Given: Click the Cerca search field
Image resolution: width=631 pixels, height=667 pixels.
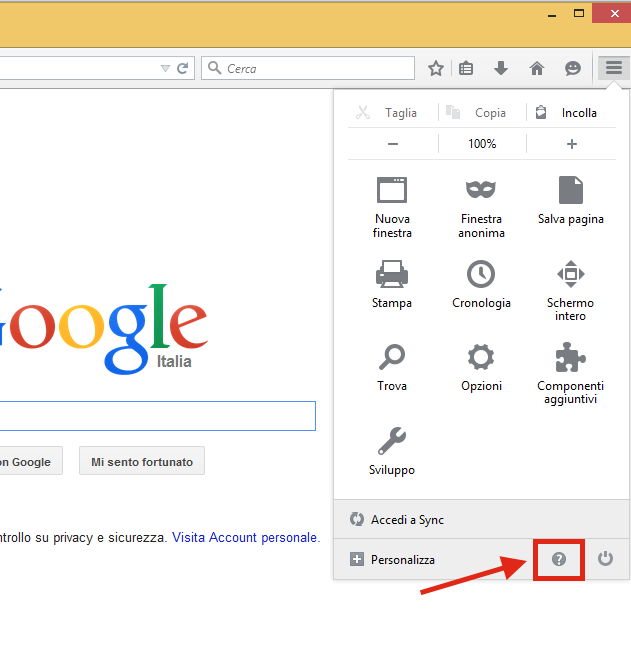Looking at the screenshot, I should point(308,68).
